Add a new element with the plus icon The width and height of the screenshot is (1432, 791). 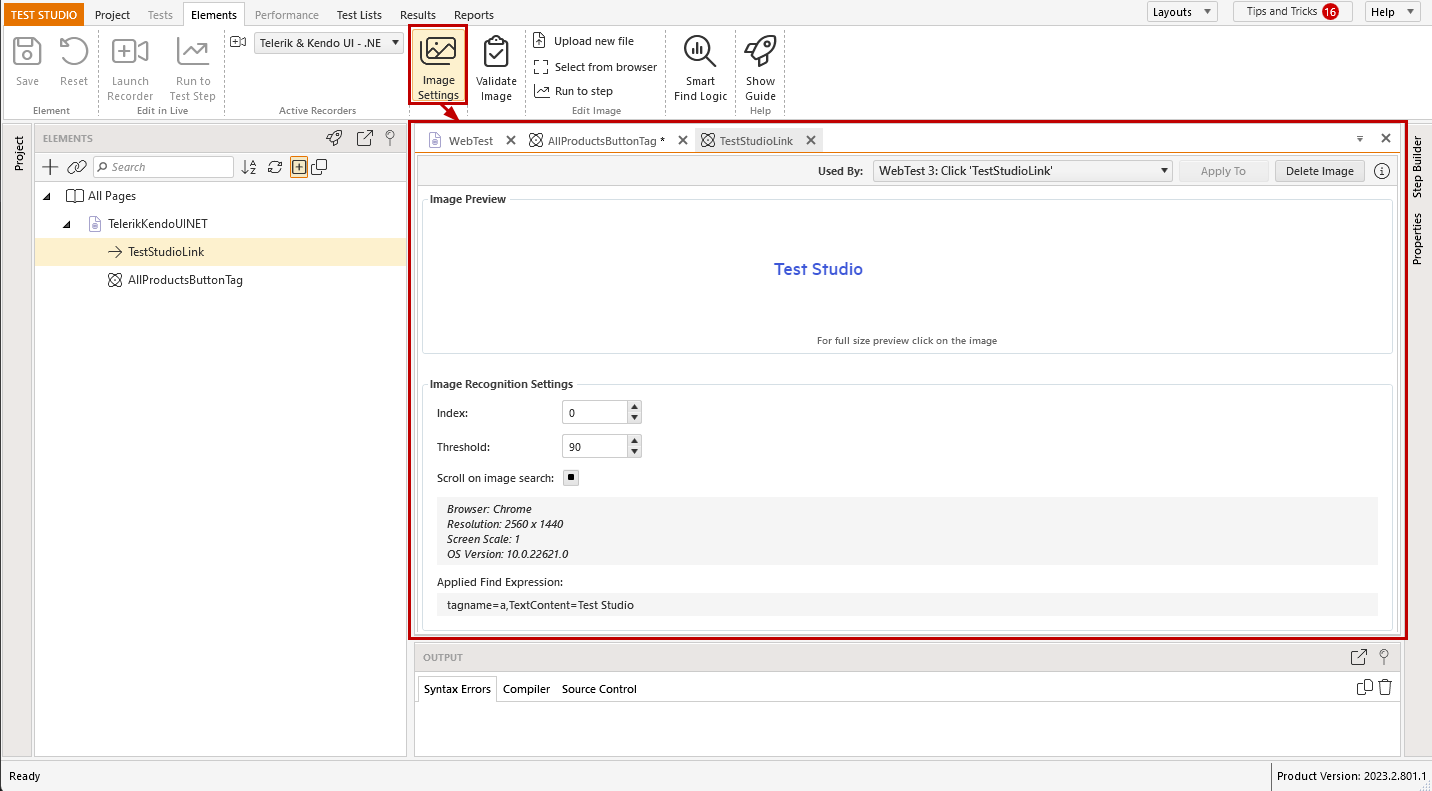(x=50, y=167)
